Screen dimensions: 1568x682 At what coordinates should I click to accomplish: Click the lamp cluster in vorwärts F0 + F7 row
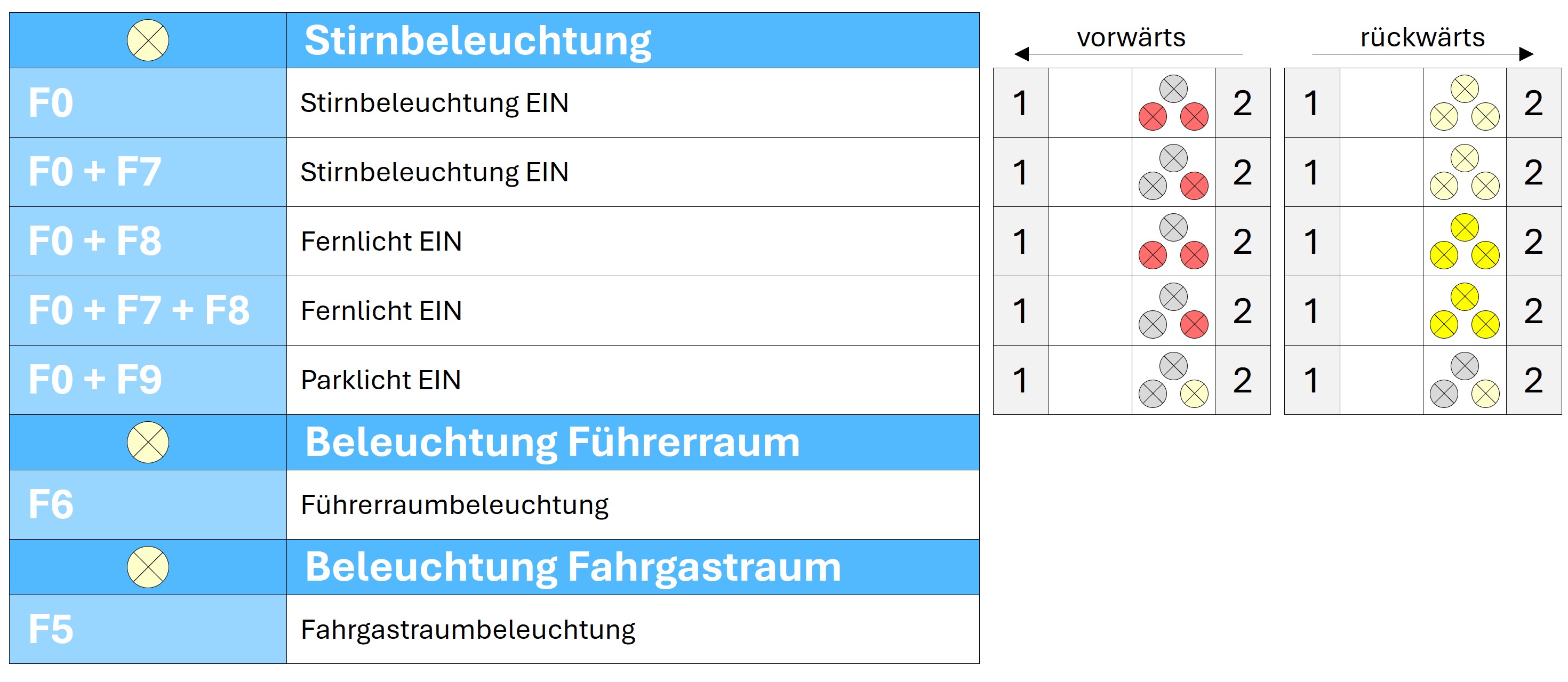click(x=1173, y=172)
